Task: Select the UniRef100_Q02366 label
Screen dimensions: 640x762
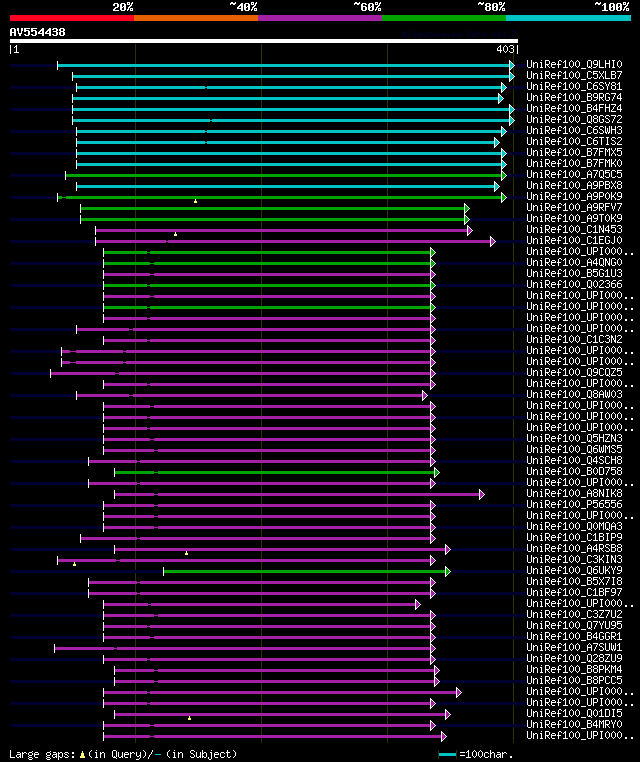Action: click(574, 284)
